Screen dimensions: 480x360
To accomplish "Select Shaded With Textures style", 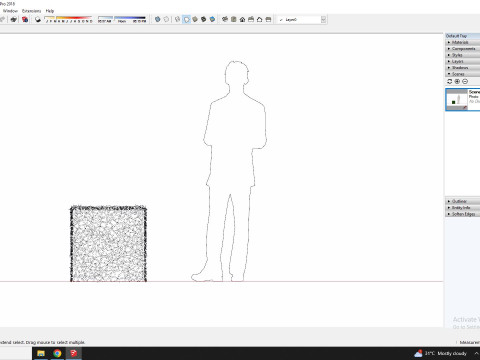I will pos(204,19).
